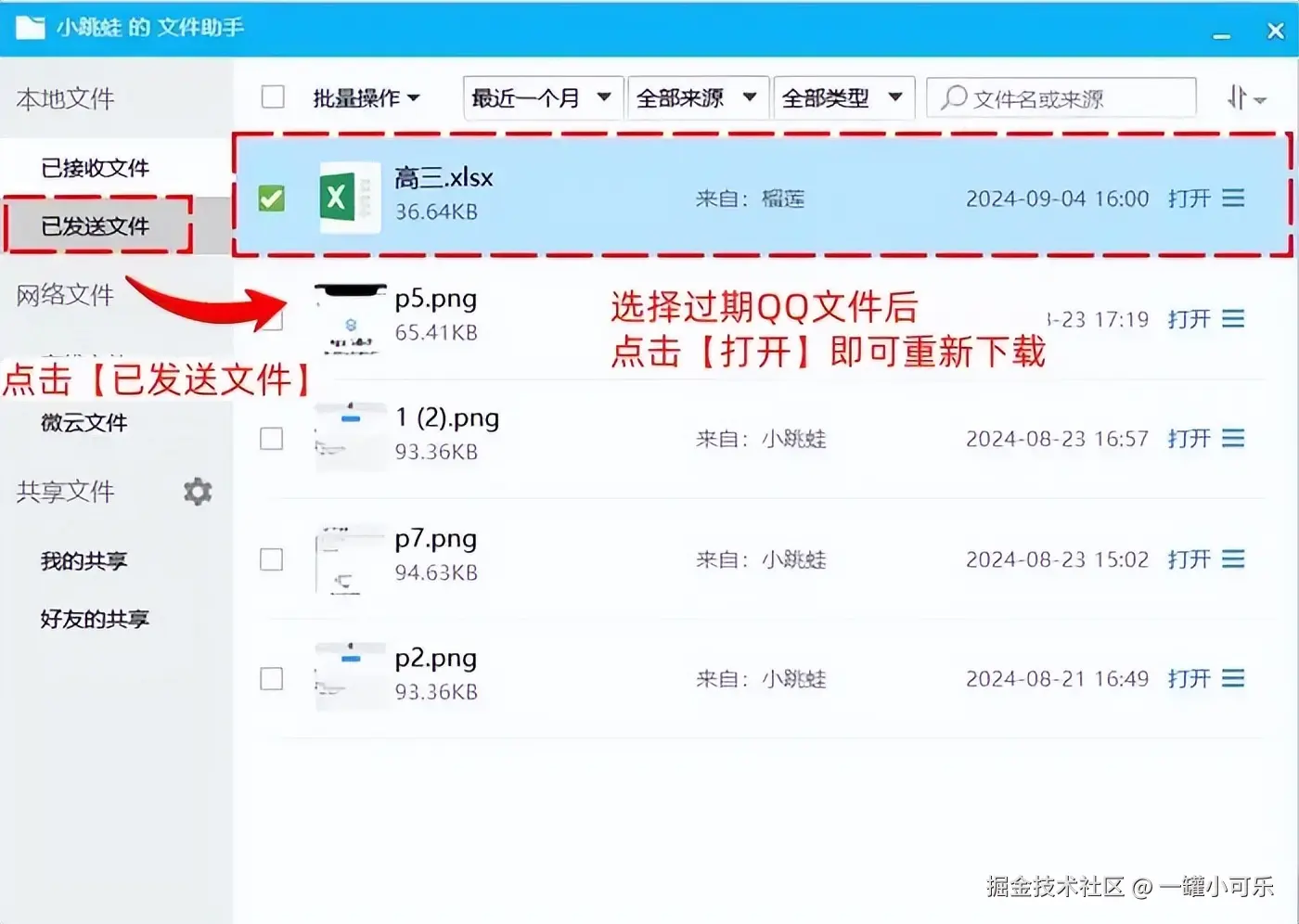
Task: Click the file name p5.png
Action: click(436, 299)
